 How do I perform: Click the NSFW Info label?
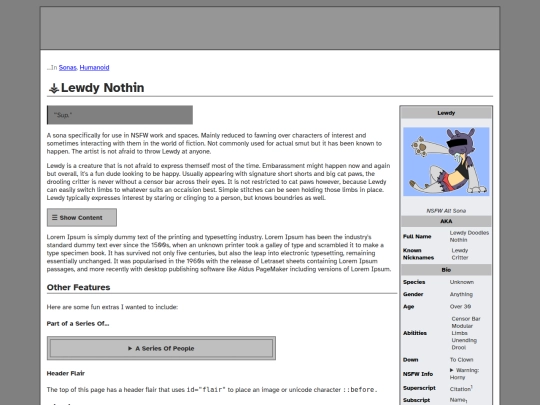click(x=418, y=374)
